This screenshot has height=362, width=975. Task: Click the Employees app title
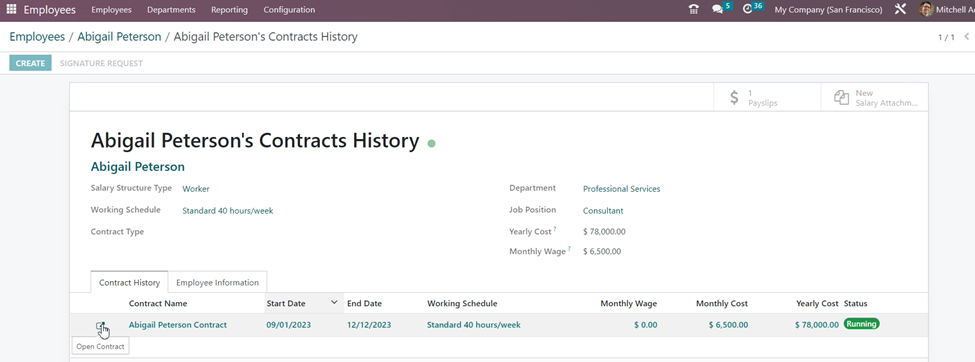(x=50, y=10)
